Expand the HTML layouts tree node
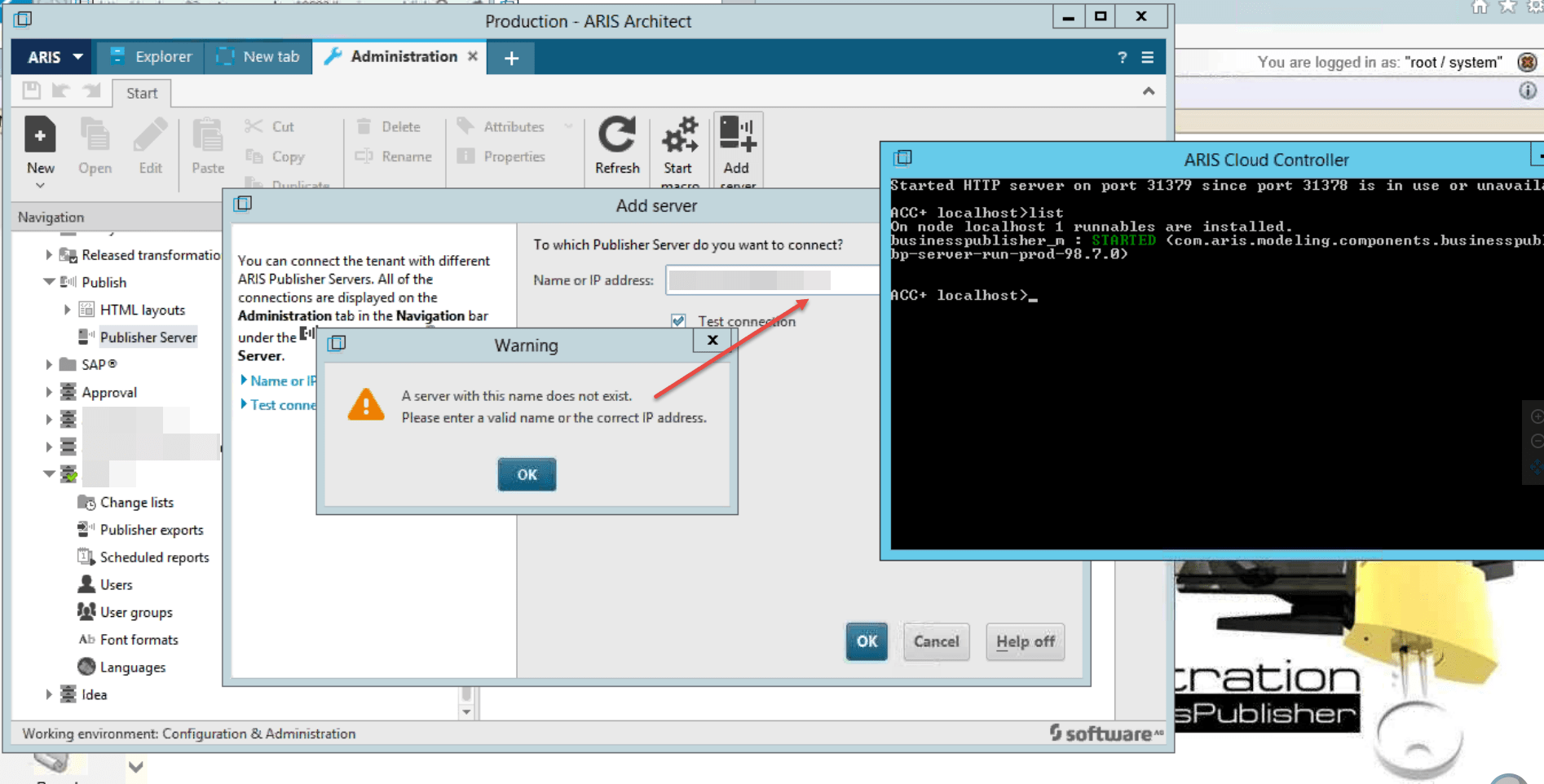 click(x=68, y=310)
